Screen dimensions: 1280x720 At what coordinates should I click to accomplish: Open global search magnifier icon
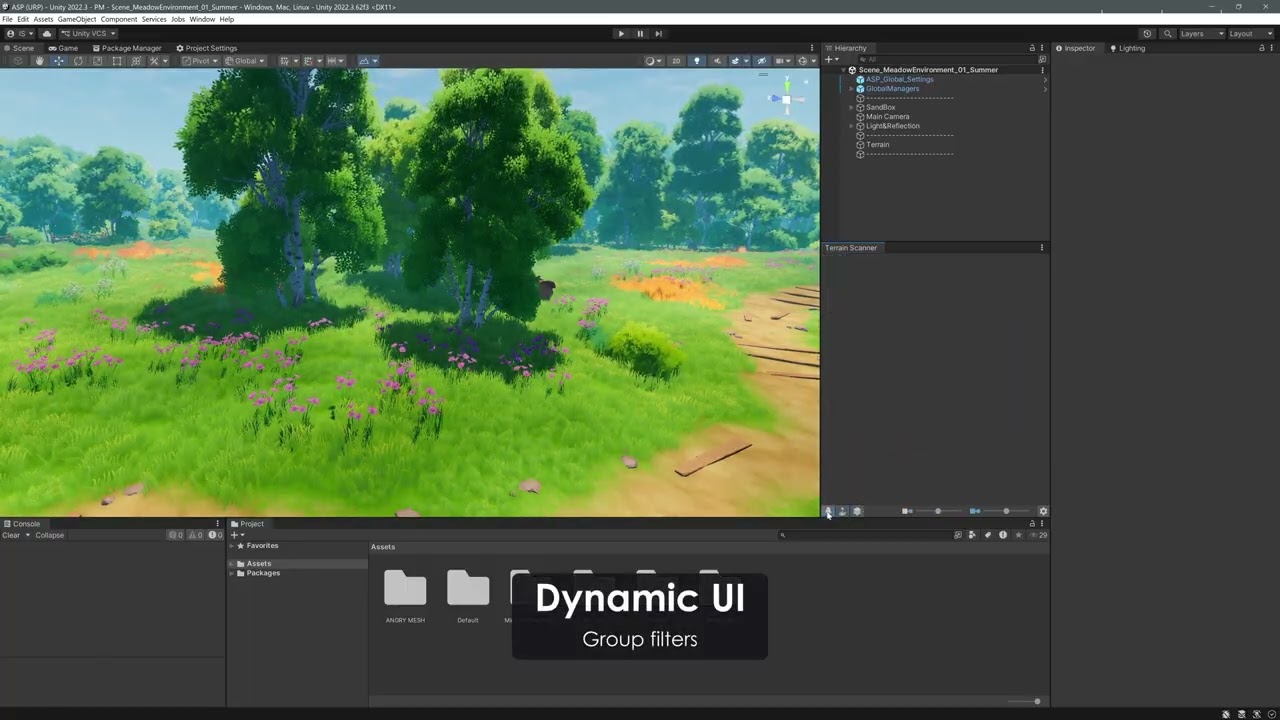1167,33
